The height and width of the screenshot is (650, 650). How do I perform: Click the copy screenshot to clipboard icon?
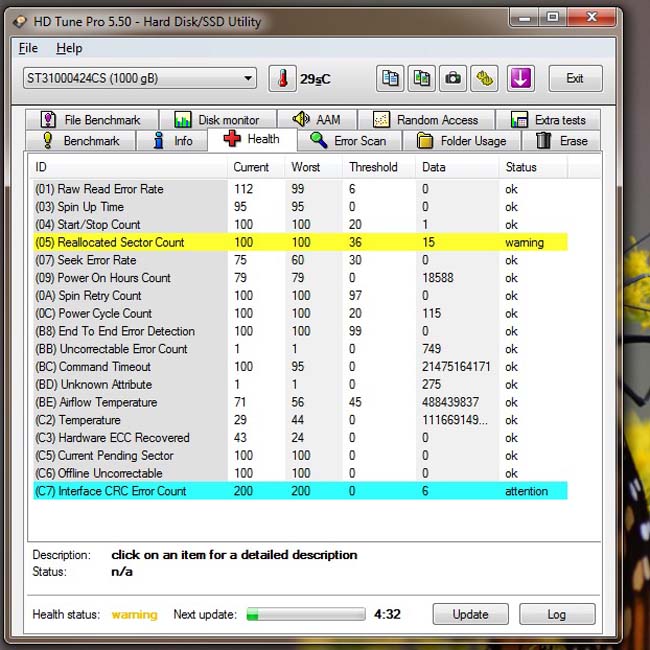tap(421, 78)
